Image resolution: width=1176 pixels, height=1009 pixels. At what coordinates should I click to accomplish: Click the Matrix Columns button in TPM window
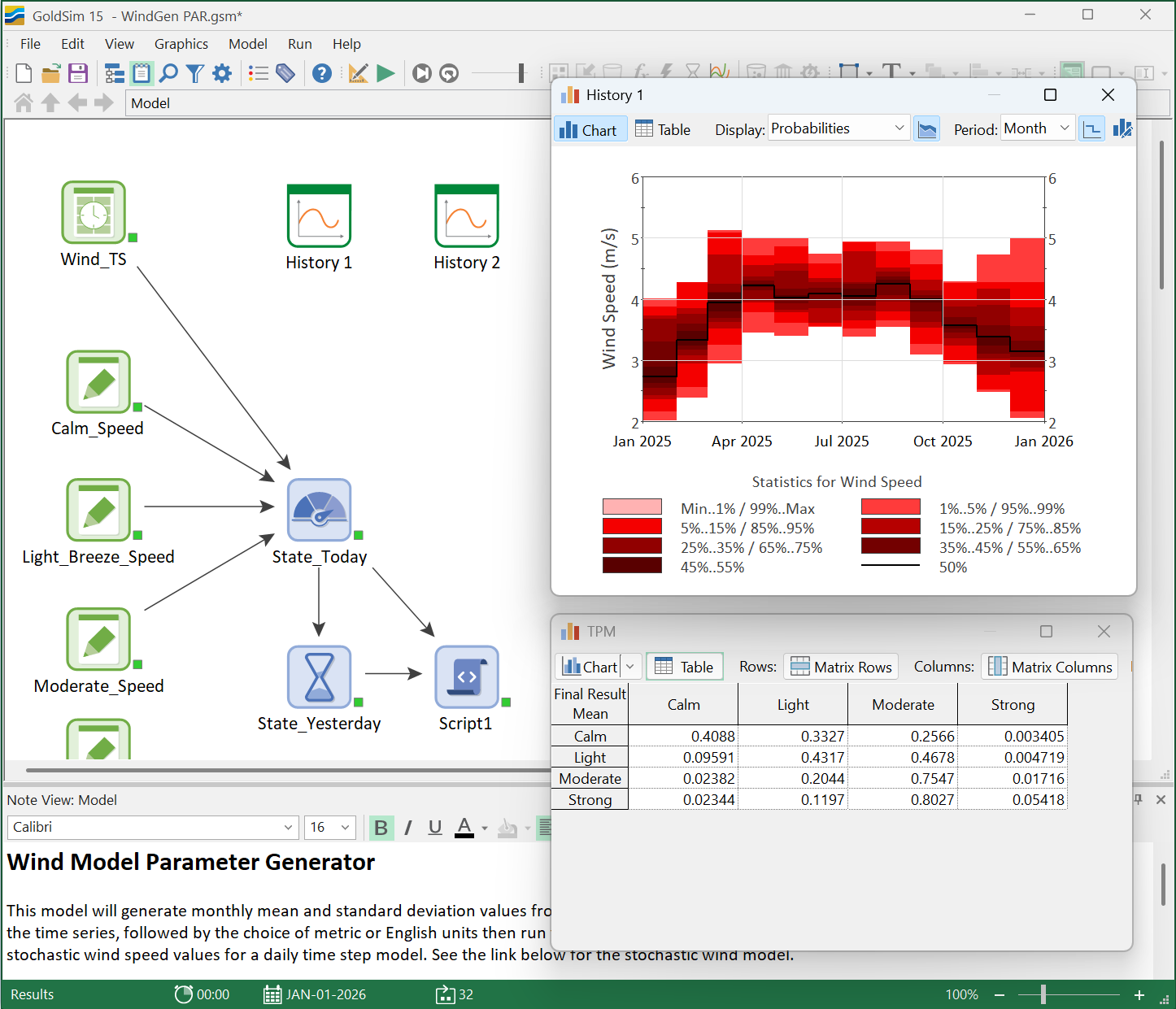pos(1049,666)
